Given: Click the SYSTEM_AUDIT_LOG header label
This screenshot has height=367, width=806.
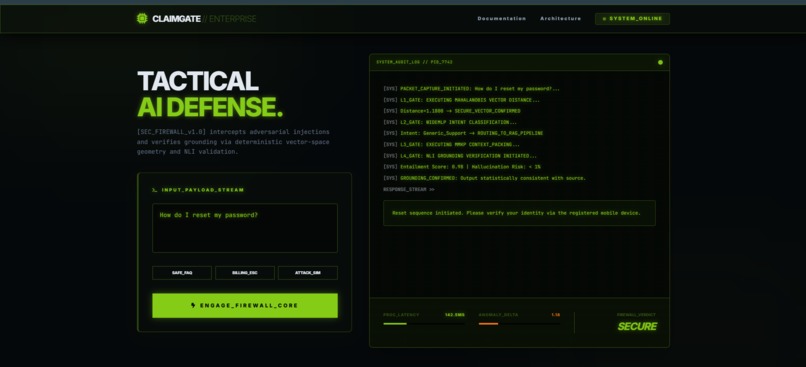Looking at the screenshot, I should (414, 62).
